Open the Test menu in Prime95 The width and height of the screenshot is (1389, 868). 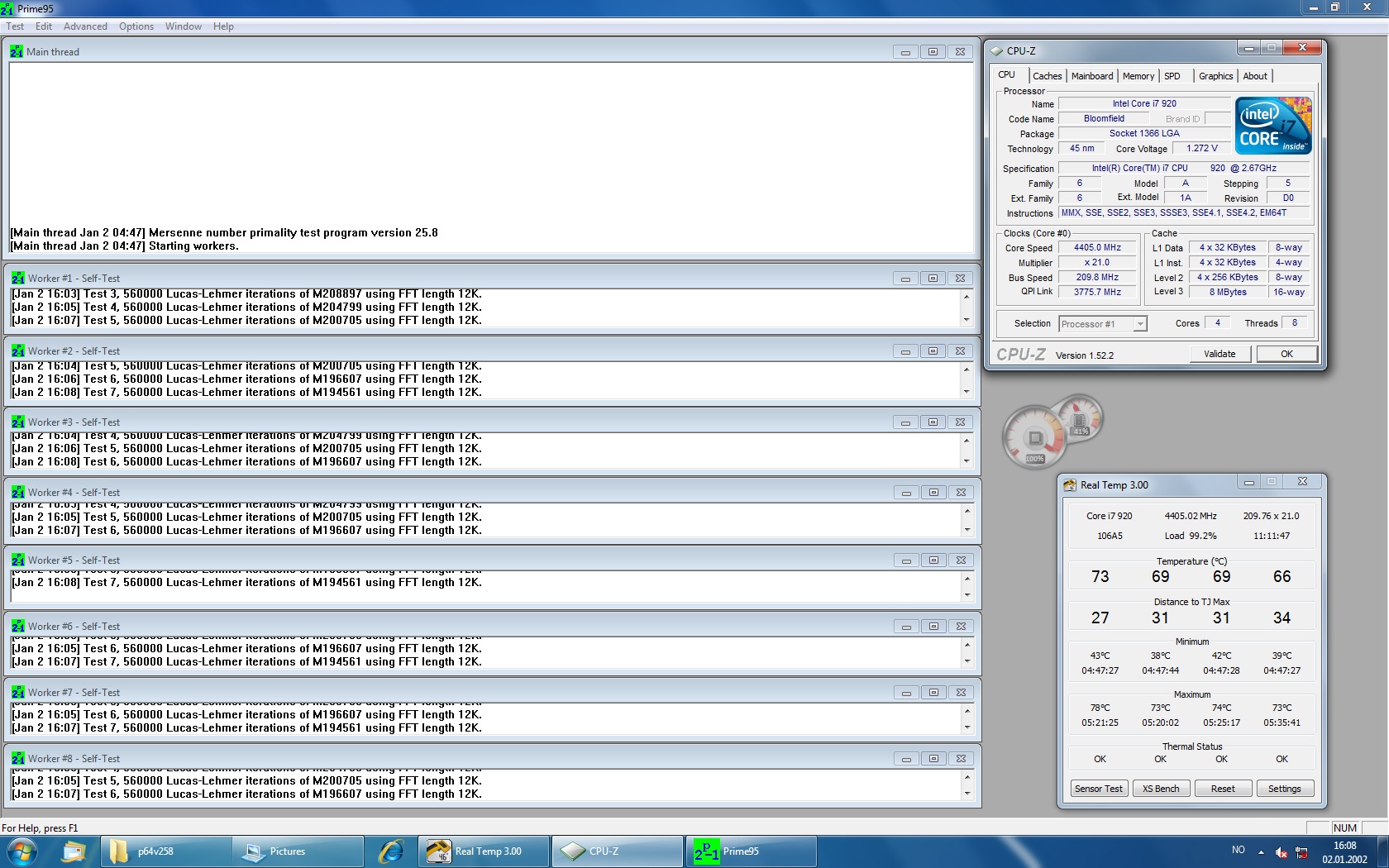15,26
